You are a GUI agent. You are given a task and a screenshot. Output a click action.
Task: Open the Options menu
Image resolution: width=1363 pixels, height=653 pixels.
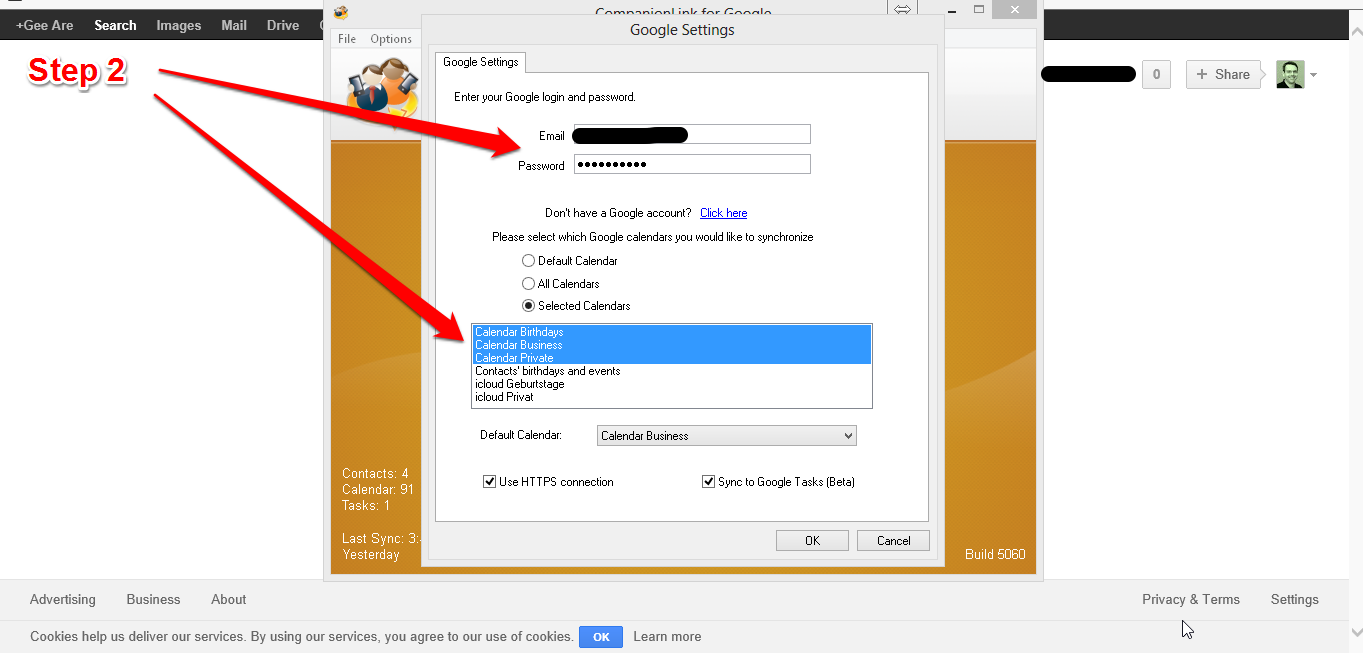click(x=391, y=39)
